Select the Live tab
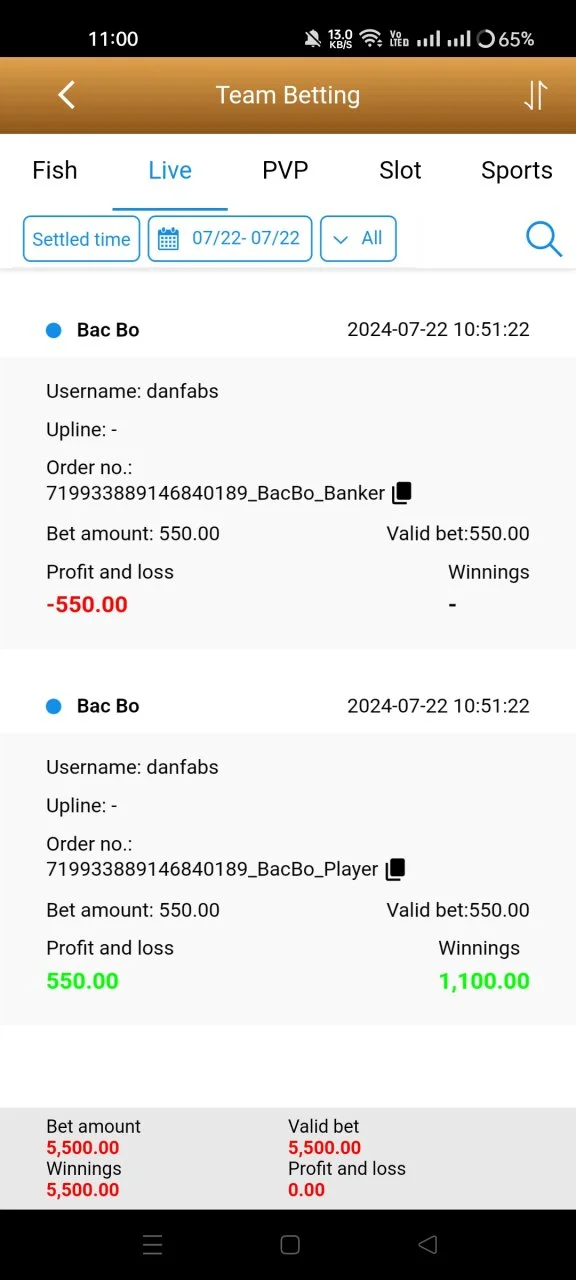Viewport: 576px width, 1280px height. click(x=170, y=170)
